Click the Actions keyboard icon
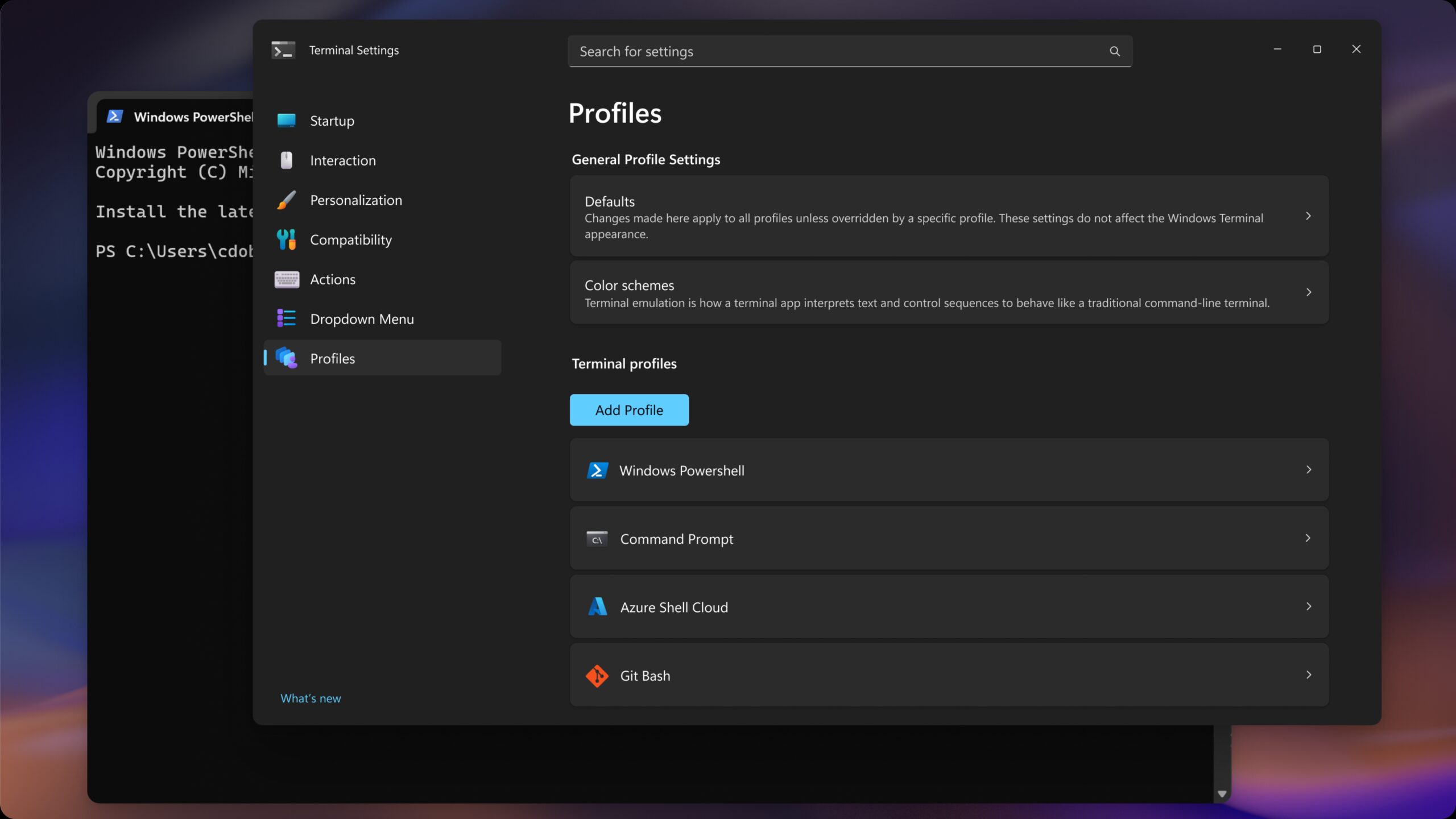The width and height of the screenshot is (1456, 819). coord(286,279)
